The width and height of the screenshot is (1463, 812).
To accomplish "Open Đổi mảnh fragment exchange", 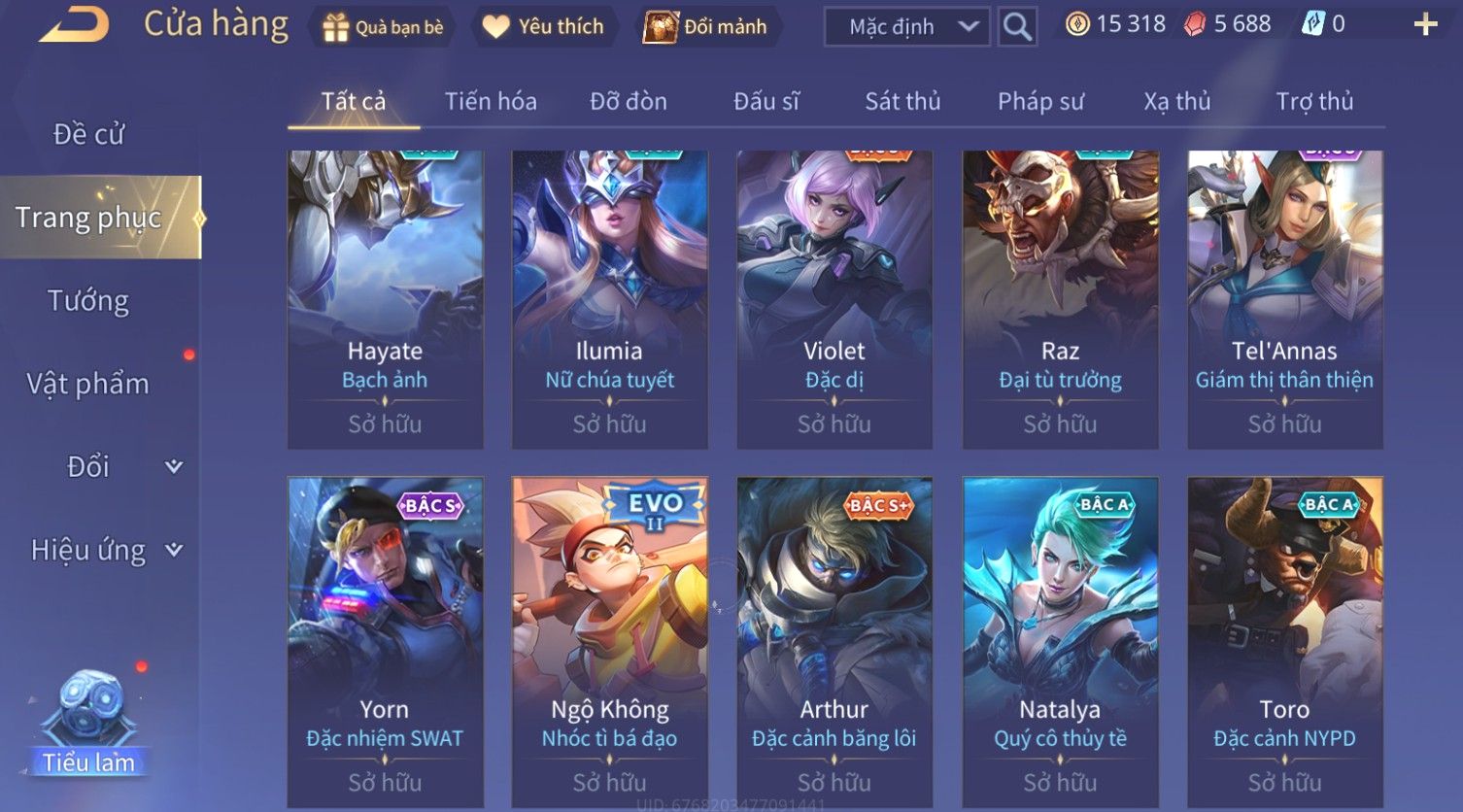I will coord(660,27).
